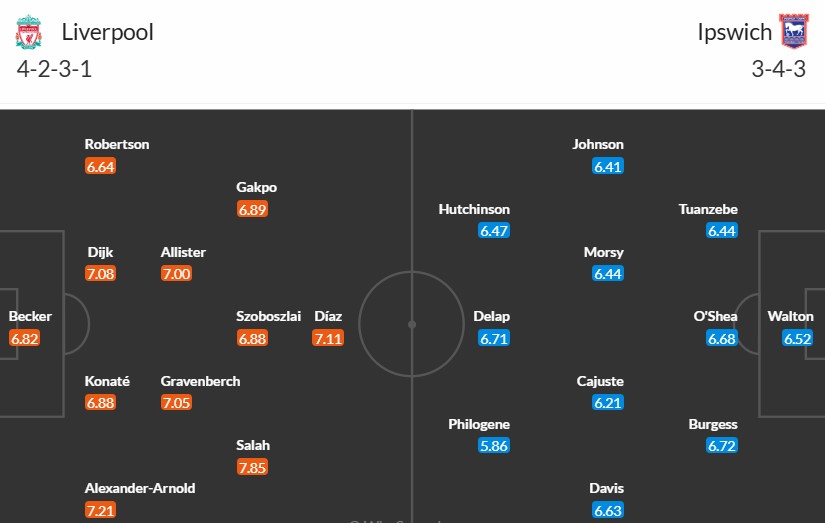This screenshot has height=523, width=825.
Task: Select the Szoboszlai player name
Action: click(x=268, y=316)
